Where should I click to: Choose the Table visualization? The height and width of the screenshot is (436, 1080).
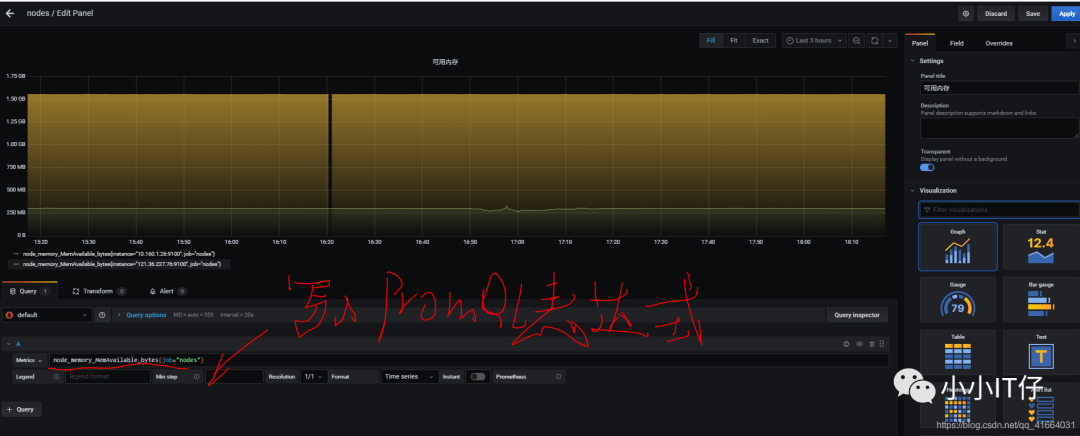tap(957, 353)
